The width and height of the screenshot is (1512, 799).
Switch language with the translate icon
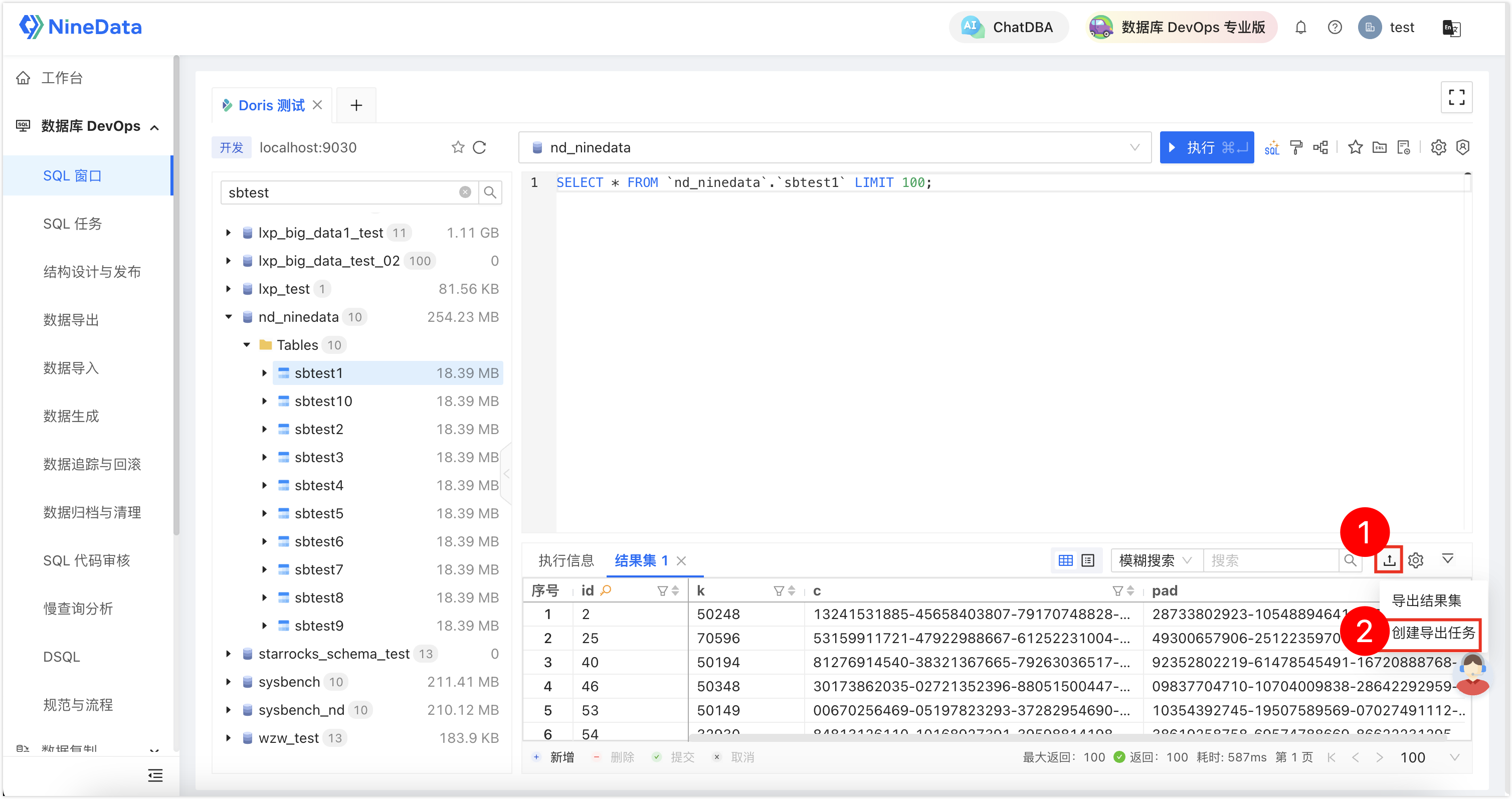pyautogui.click(x=1451, y=28)
